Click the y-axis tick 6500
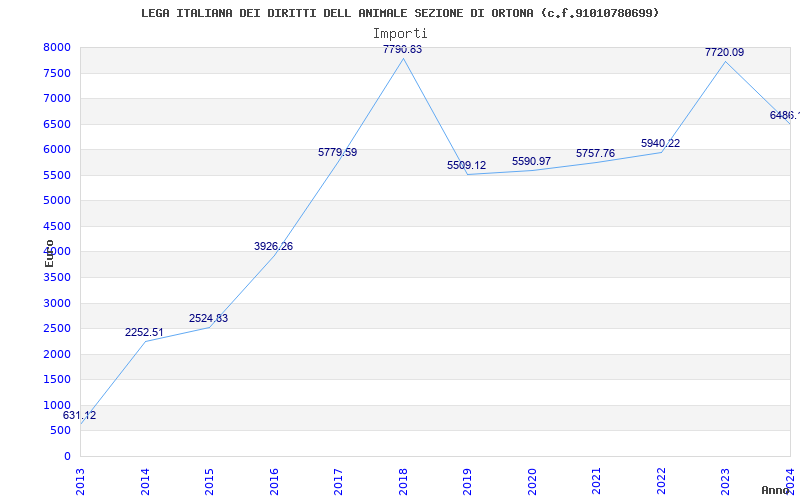The image size is (800, 500). [57, 124]
